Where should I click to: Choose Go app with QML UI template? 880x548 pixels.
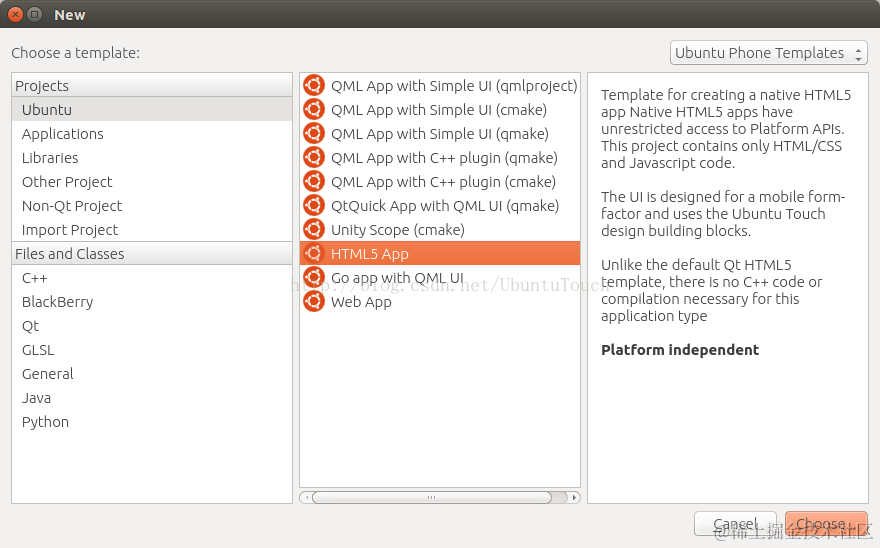(x=440, y=277)
